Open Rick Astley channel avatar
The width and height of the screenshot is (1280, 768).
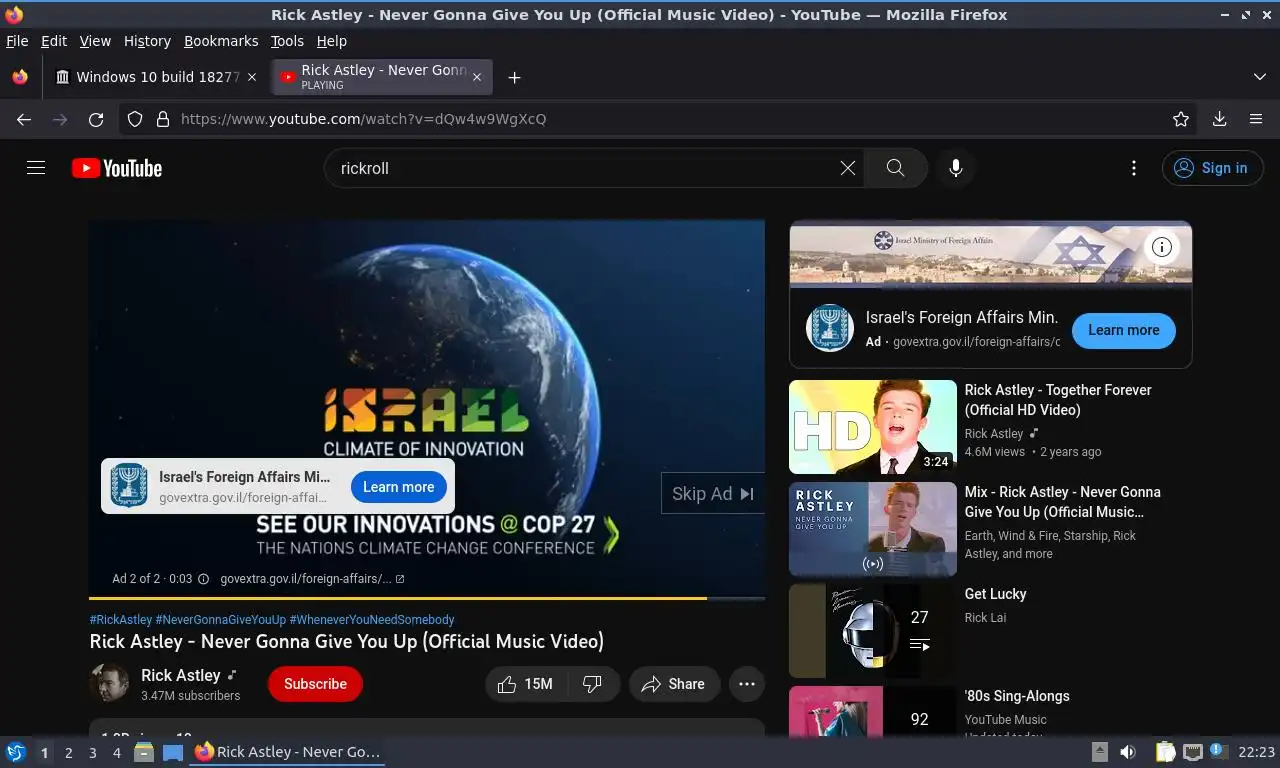[109, 684]
